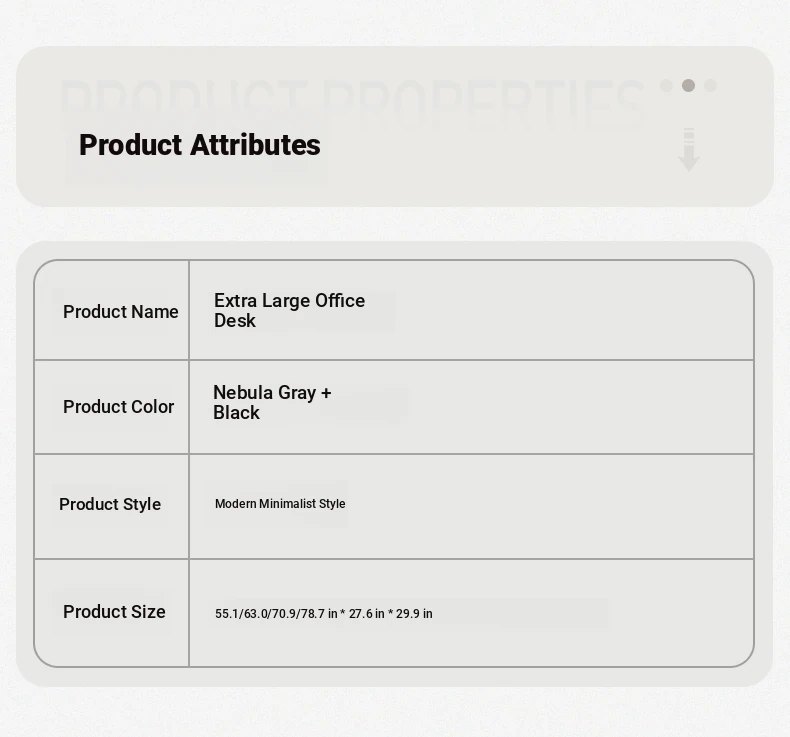Click the 27.6 in depth dimension
The width and height of the screenshot is (790, 737).
pyautogui.click(x=367, y=614)
